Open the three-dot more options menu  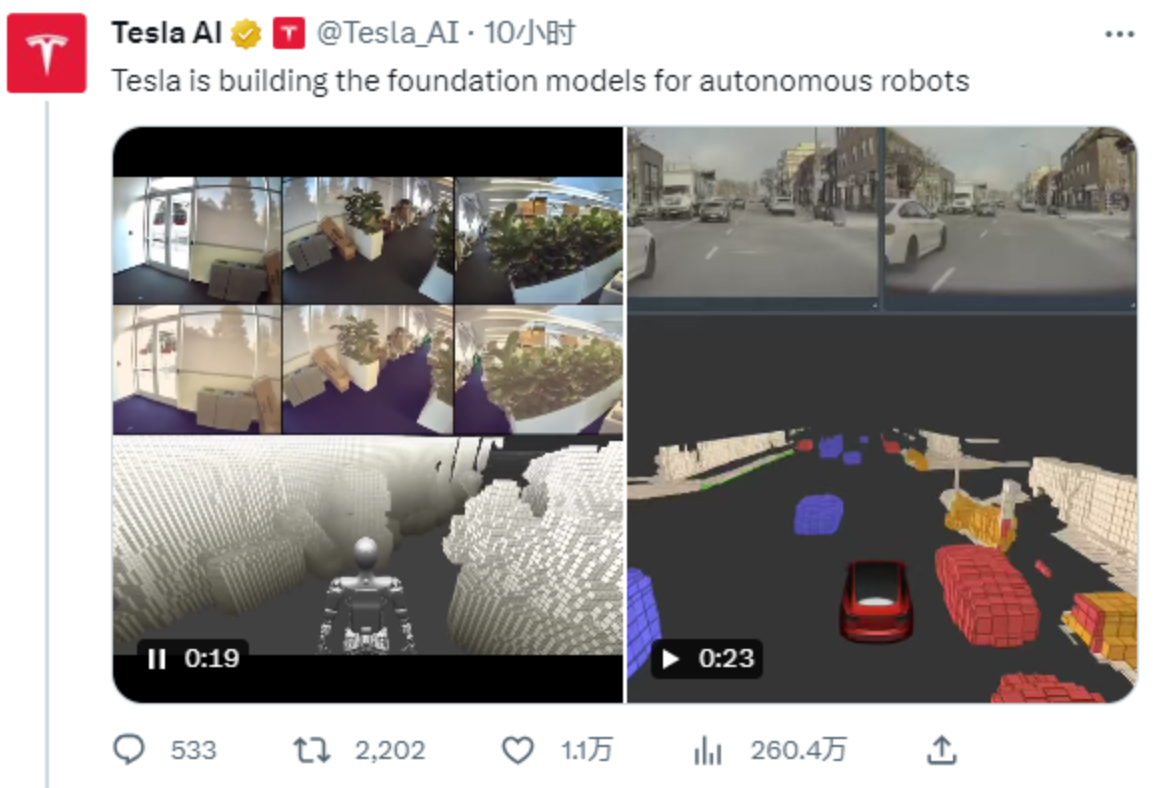(1119, 34)
